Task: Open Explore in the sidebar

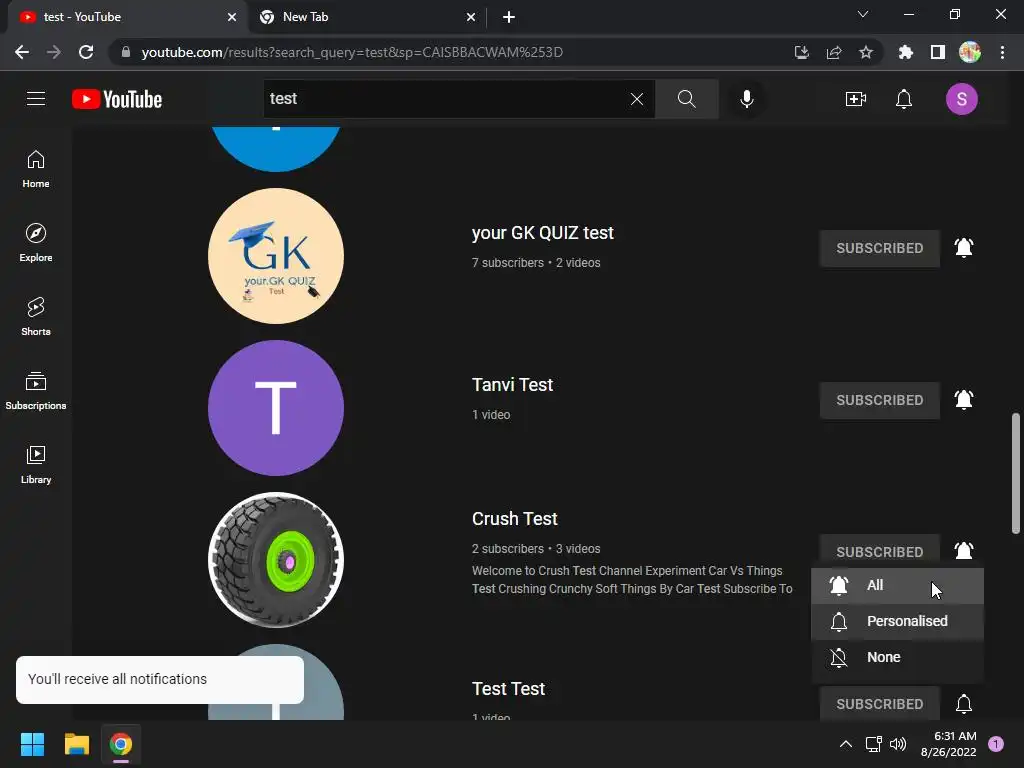Action: [x=36, y=243]
